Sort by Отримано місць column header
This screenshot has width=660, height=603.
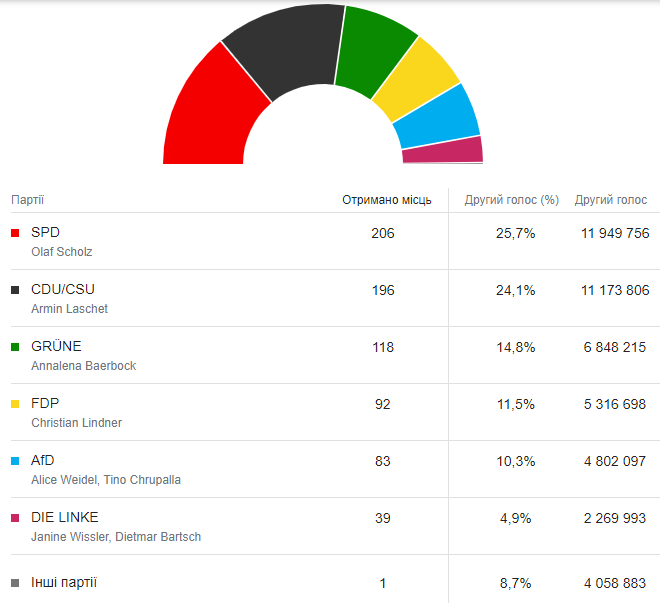387,200
